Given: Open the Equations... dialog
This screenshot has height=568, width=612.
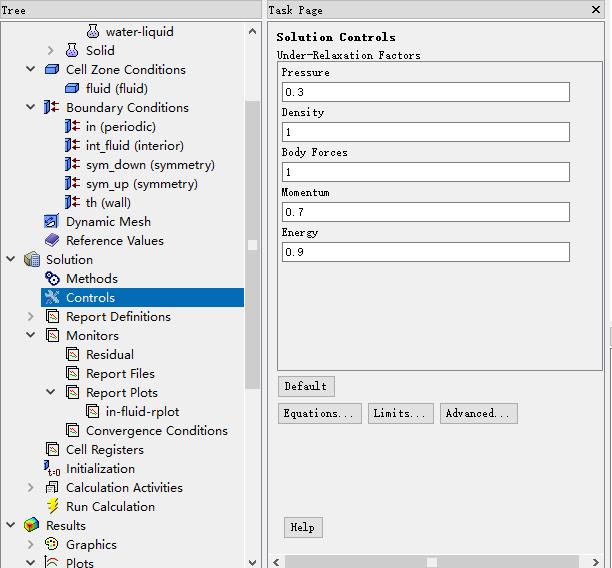Looking at the screenshot, I should [320, 413].
